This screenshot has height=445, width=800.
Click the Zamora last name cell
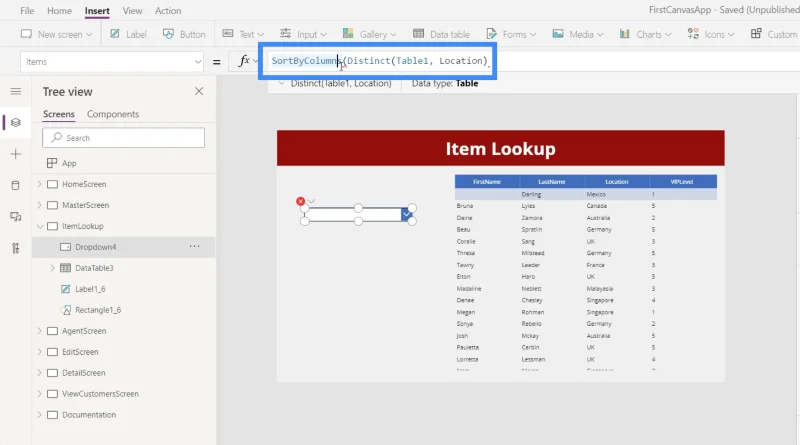click(532, 218)
